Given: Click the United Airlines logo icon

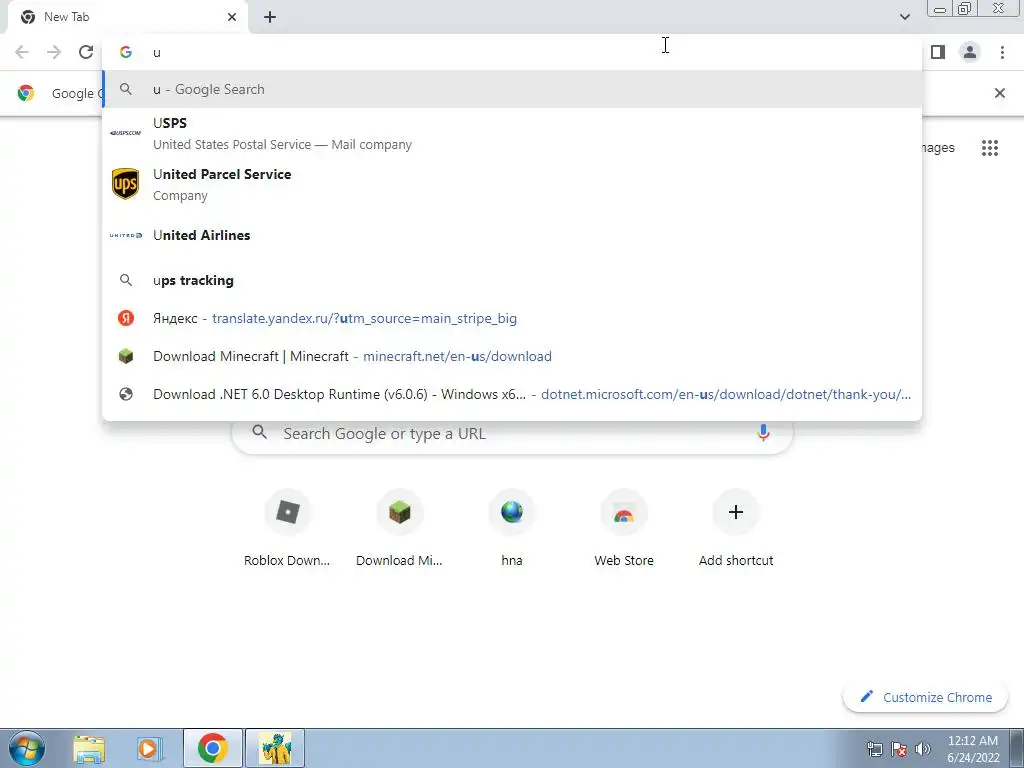Looking at the screenshot, I should (x=125, y=235).
